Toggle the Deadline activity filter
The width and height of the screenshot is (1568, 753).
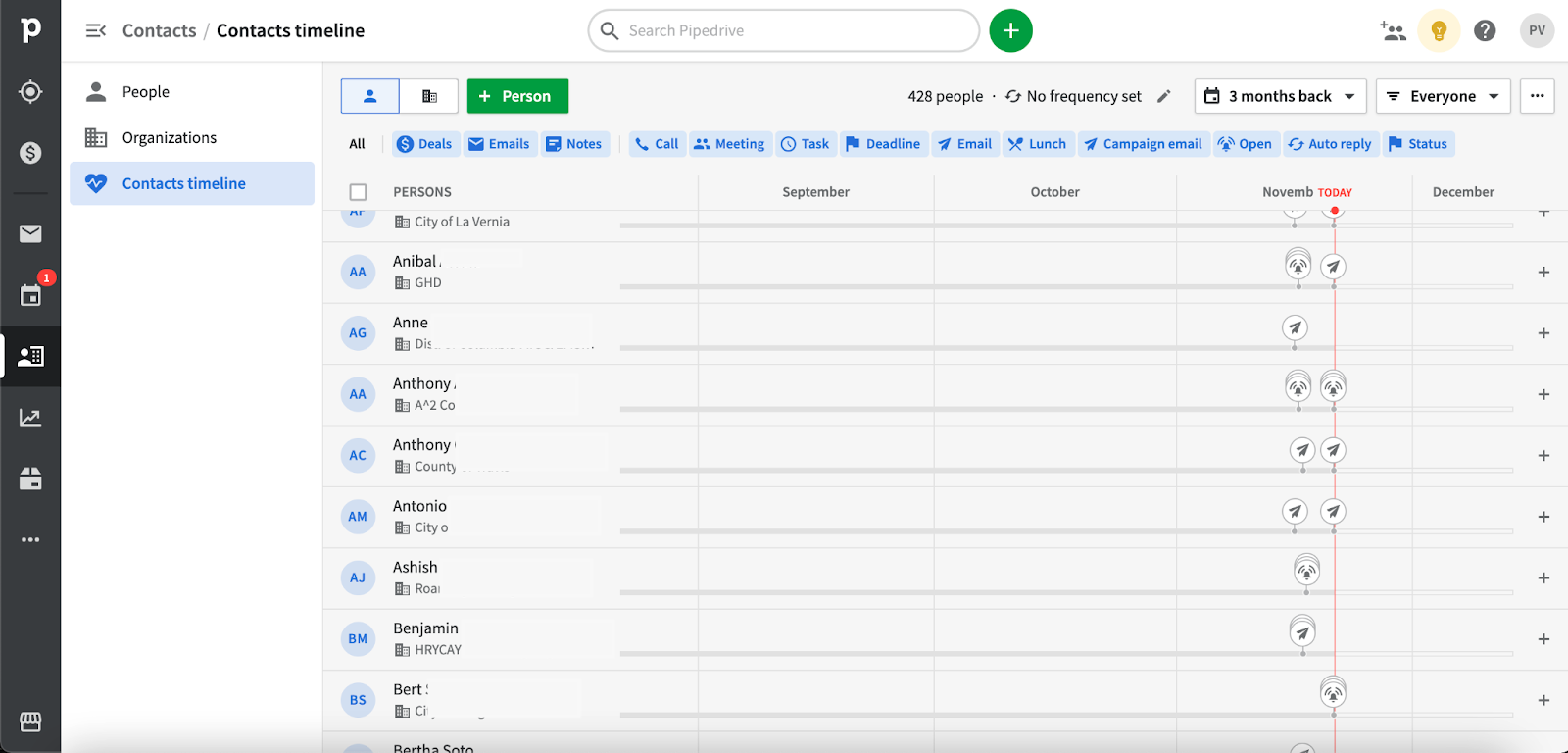point(883,144)
